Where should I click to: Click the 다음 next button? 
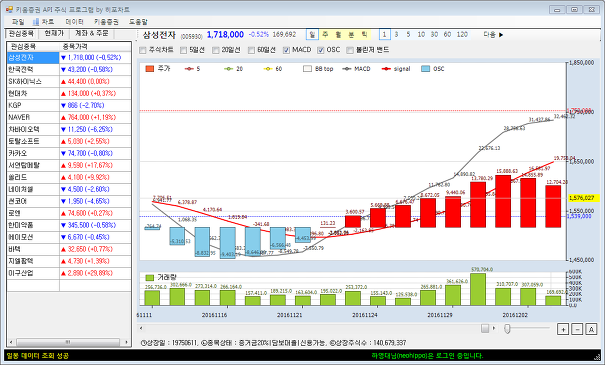[493, 34]
